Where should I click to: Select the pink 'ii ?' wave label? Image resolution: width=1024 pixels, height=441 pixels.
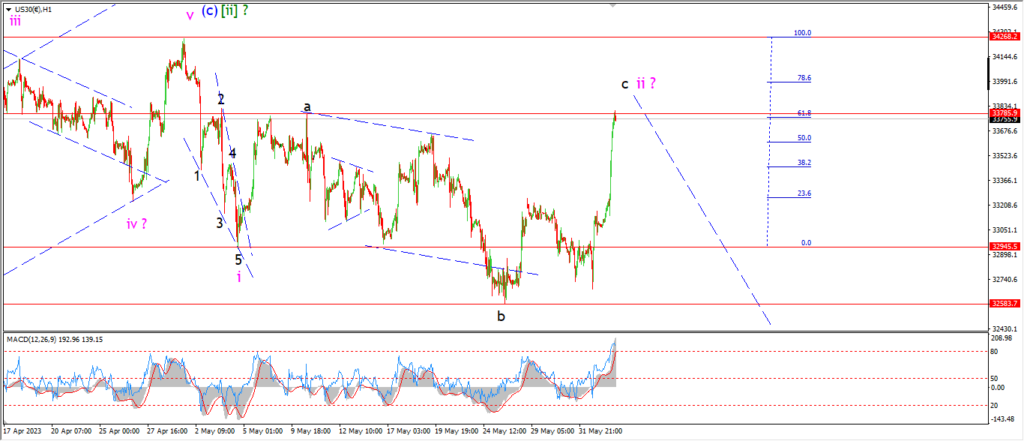pyautogui.click(x=647, y=83)
